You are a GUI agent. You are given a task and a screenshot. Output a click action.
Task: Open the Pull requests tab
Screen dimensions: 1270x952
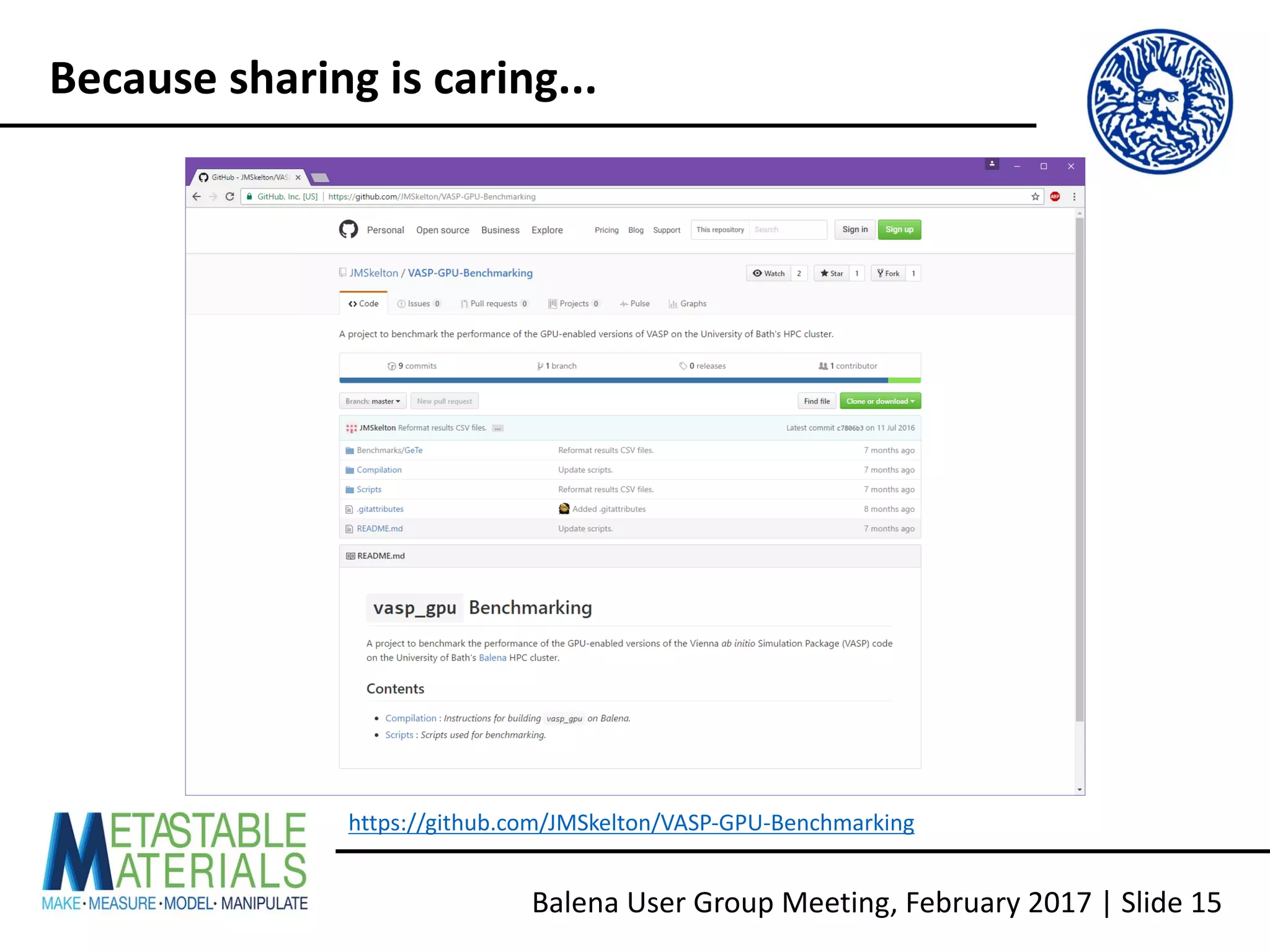(x=494, y=304)
